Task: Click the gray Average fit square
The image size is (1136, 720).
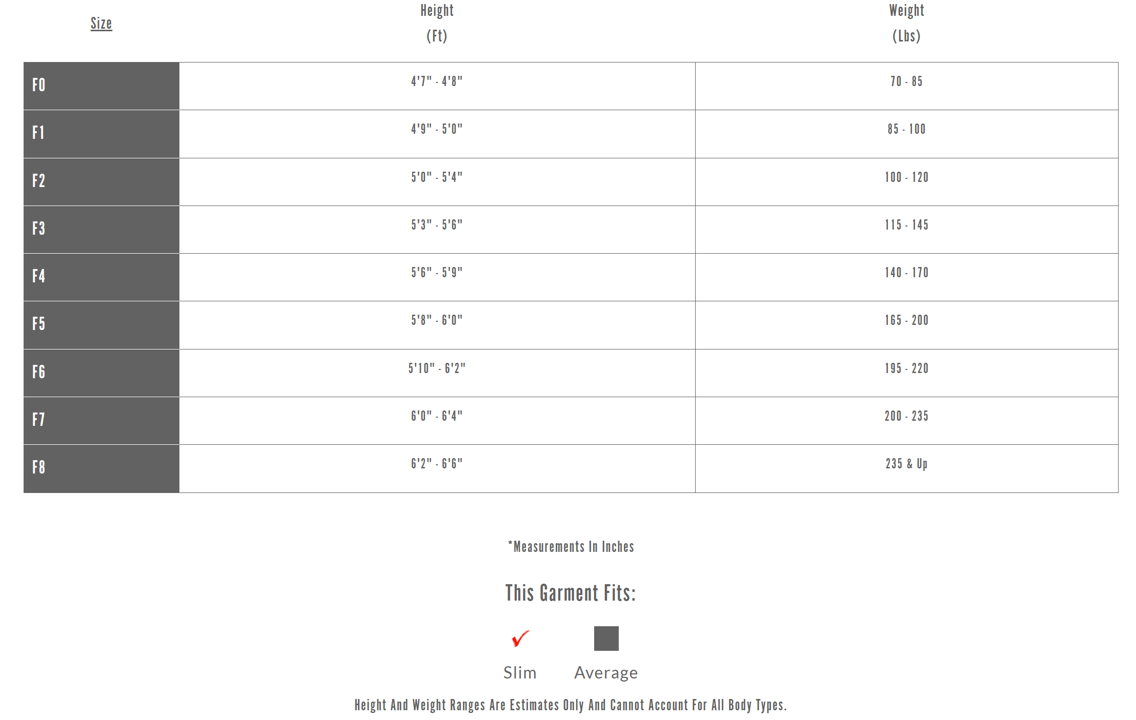Action: point(606,638)
